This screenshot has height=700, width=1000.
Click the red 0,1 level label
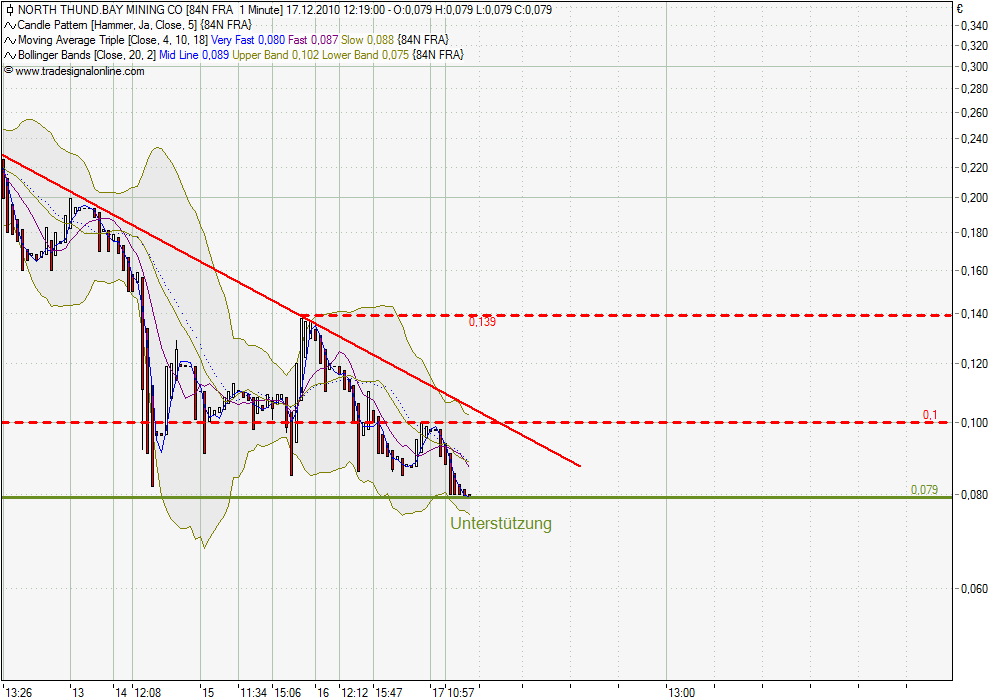tap(930, 415)
